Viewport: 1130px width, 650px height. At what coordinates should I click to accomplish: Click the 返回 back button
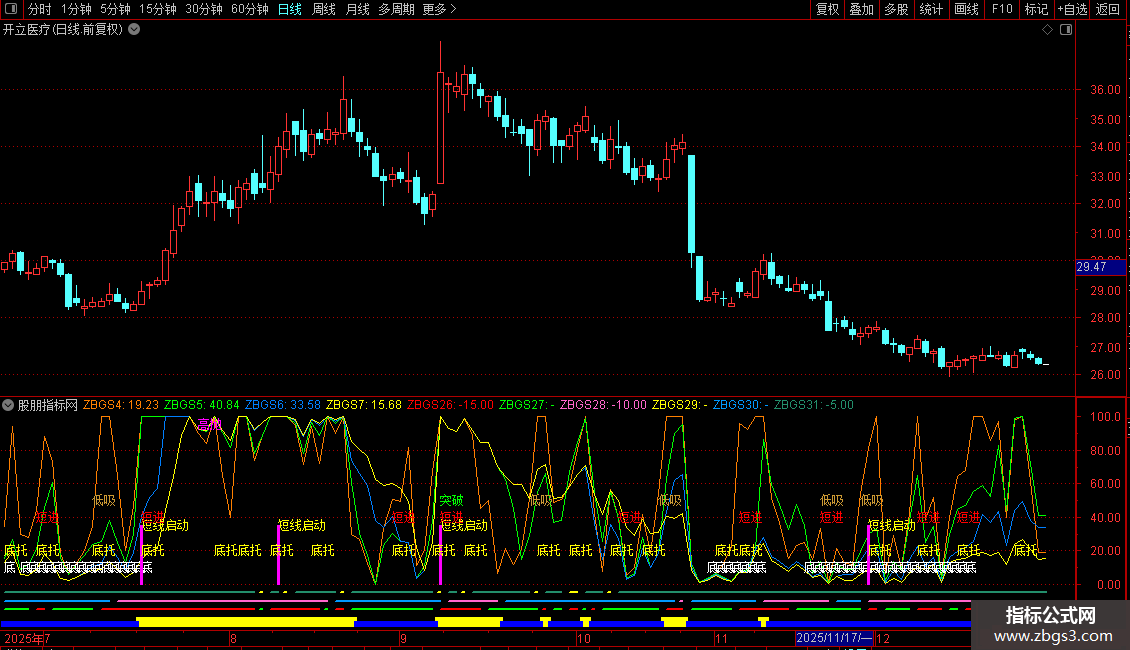1108,9
